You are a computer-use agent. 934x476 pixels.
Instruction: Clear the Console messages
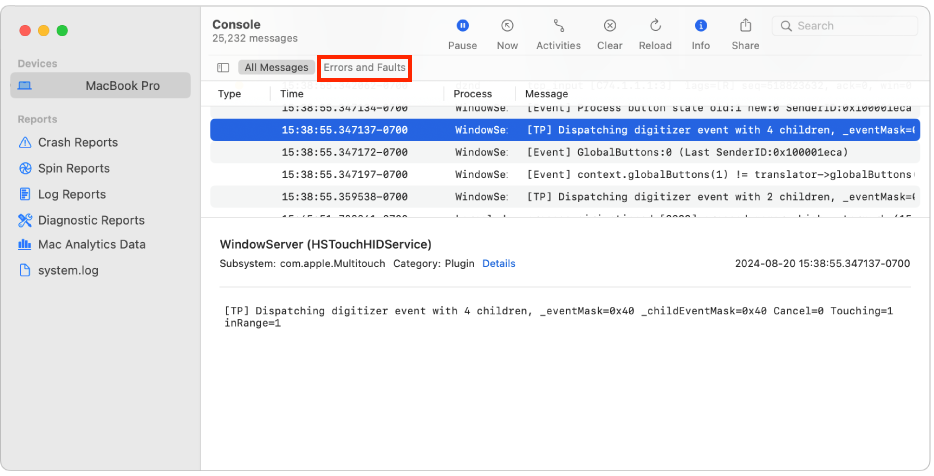pos(609,34)
